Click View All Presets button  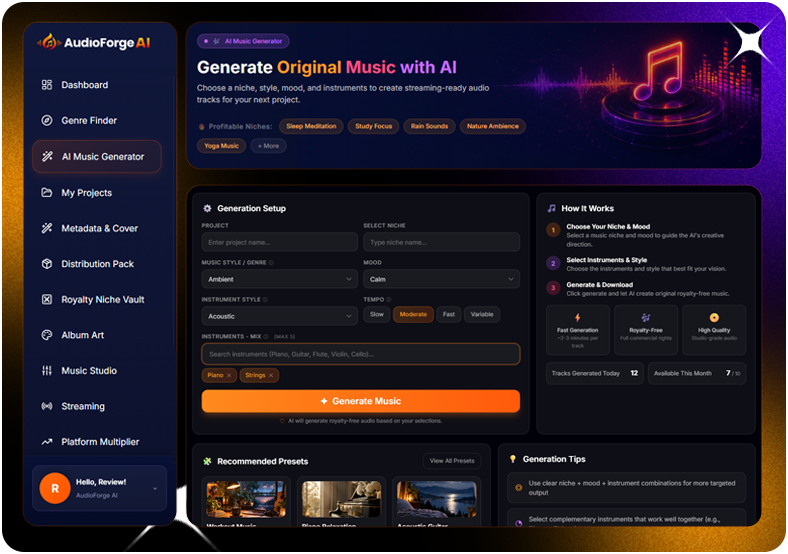(x=452, y=461)
